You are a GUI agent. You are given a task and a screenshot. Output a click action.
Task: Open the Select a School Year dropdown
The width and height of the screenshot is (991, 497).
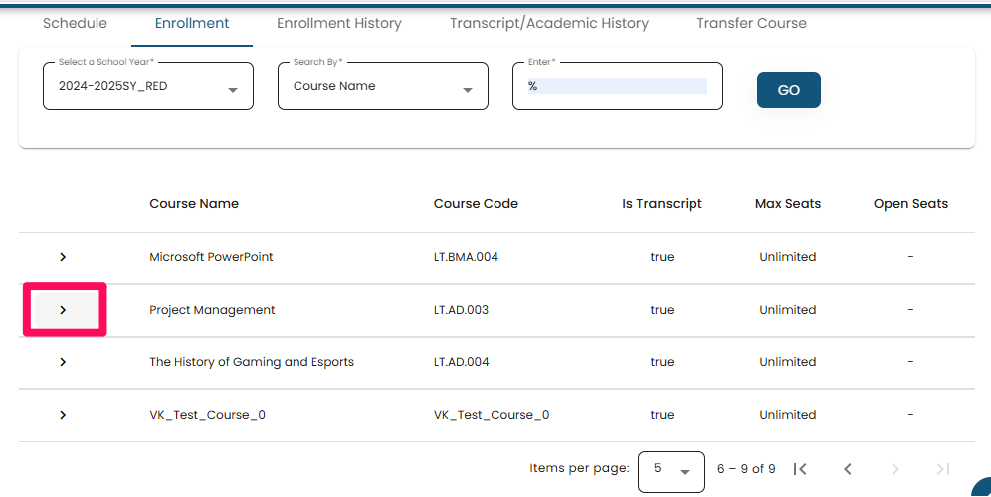pos(148,87)
